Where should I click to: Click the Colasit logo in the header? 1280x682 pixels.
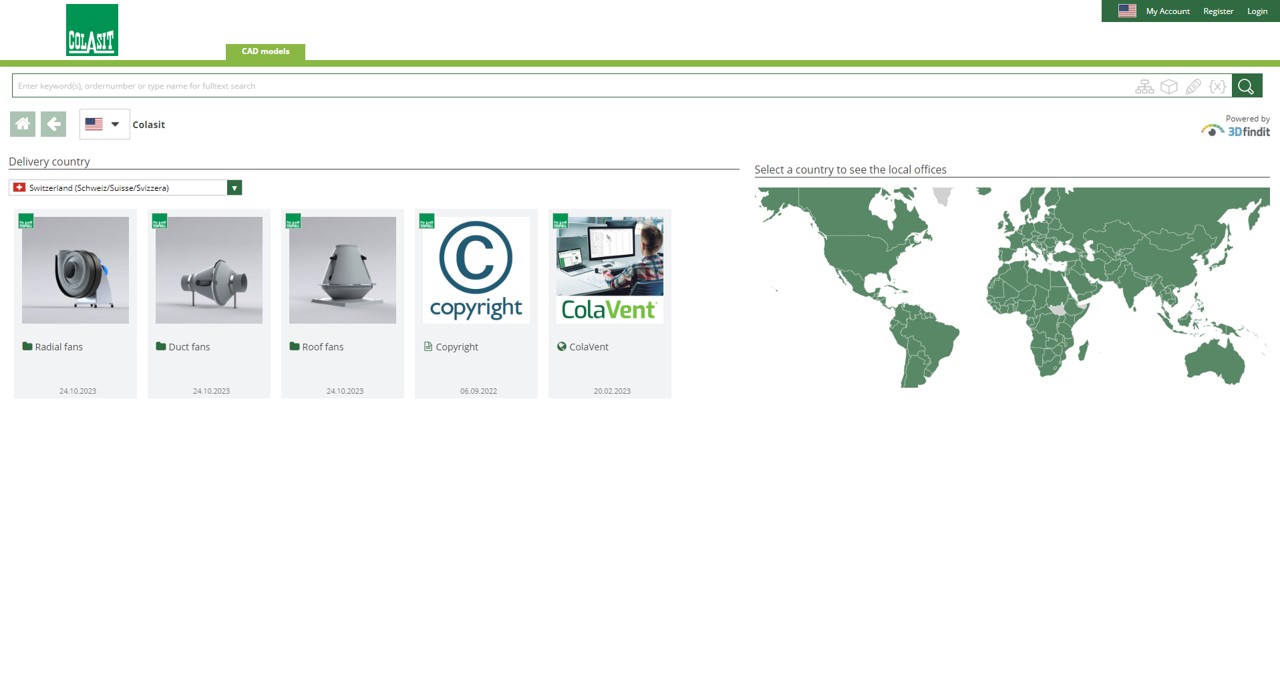click(91, 29)
